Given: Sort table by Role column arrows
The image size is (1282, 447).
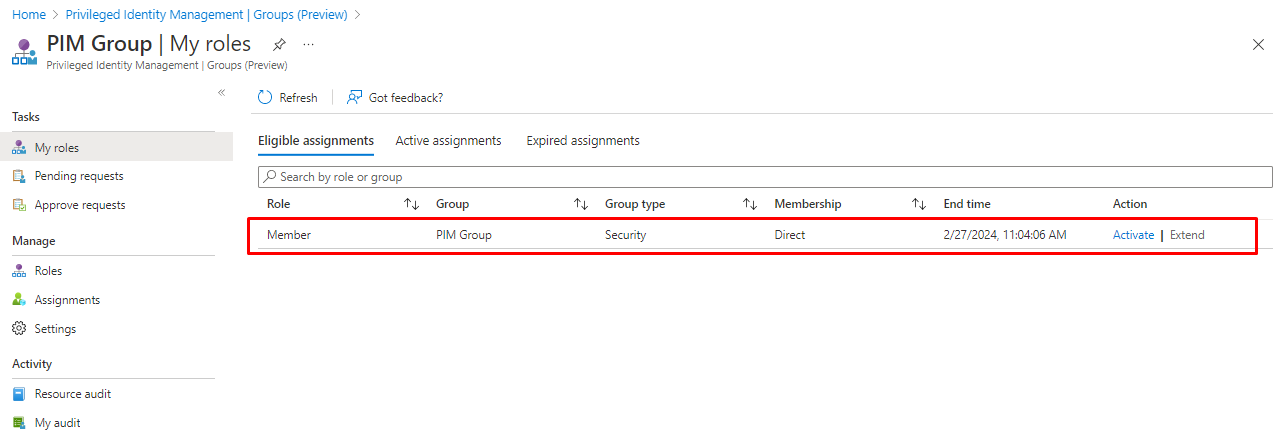Looking at the screenshot, I should 411,204.
